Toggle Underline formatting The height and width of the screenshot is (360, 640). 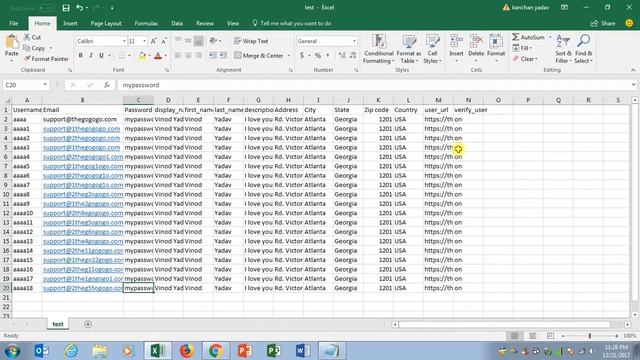point(101,56)
